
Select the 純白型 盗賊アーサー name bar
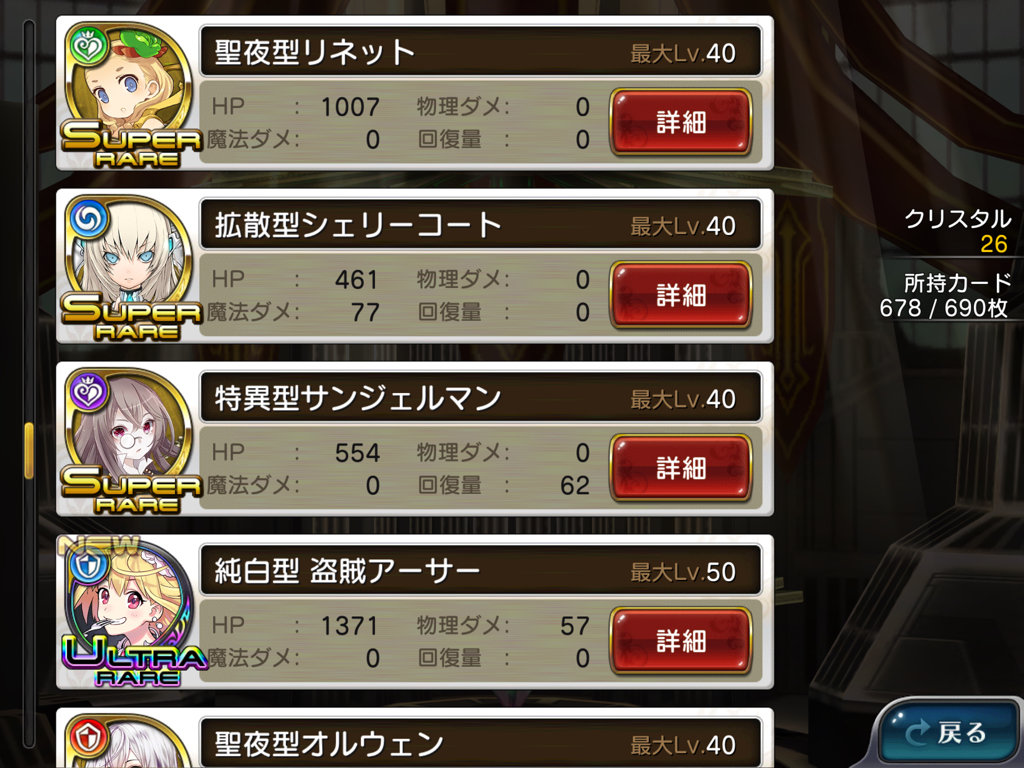coord(481,571)
